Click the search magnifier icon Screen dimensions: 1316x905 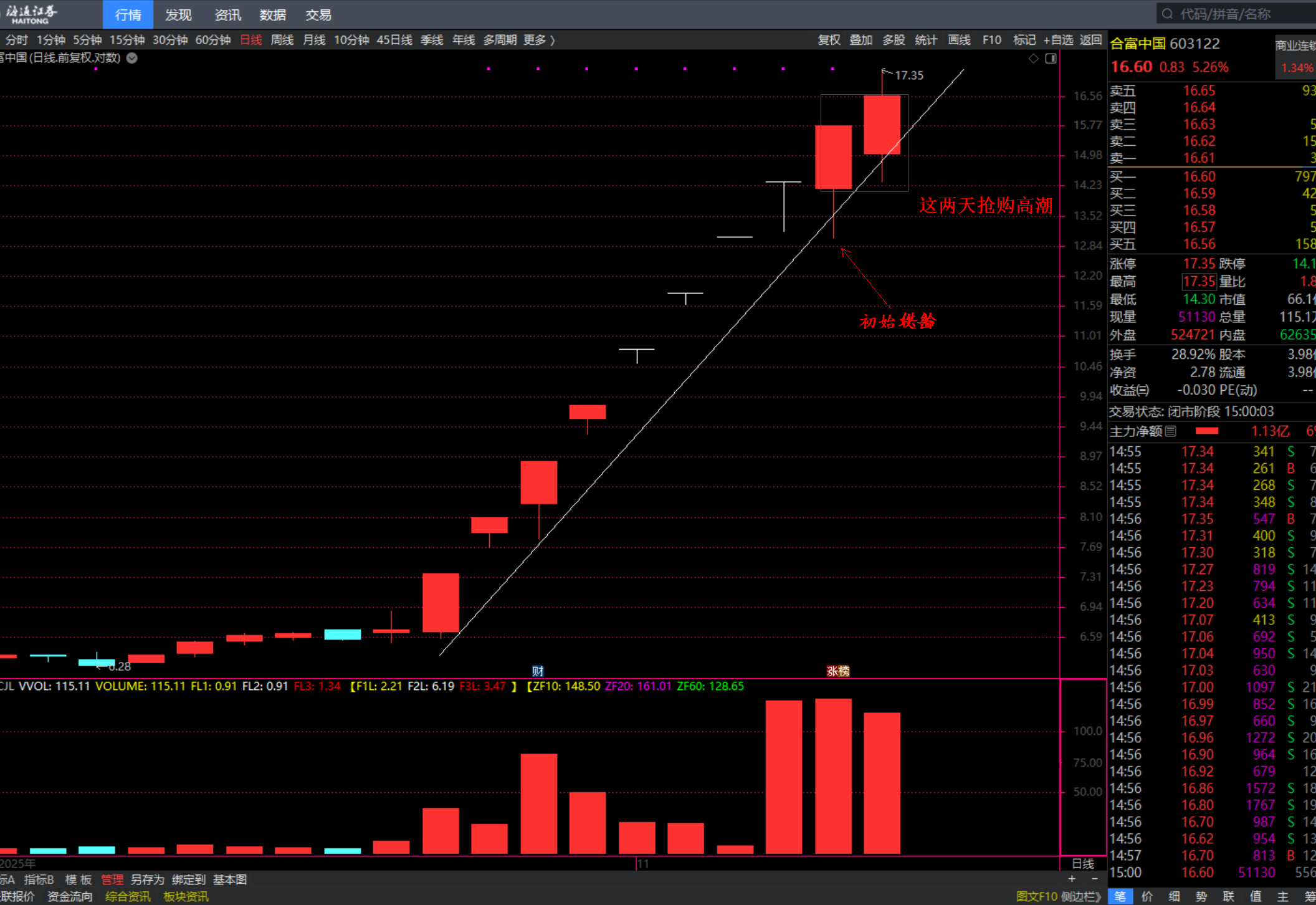pyautogui.click(x=1168, y=14)
